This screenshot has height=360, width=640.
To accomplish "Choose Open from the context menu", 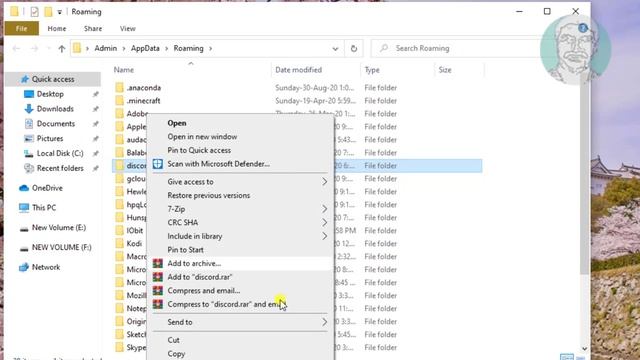I will [x=177, y=123].
